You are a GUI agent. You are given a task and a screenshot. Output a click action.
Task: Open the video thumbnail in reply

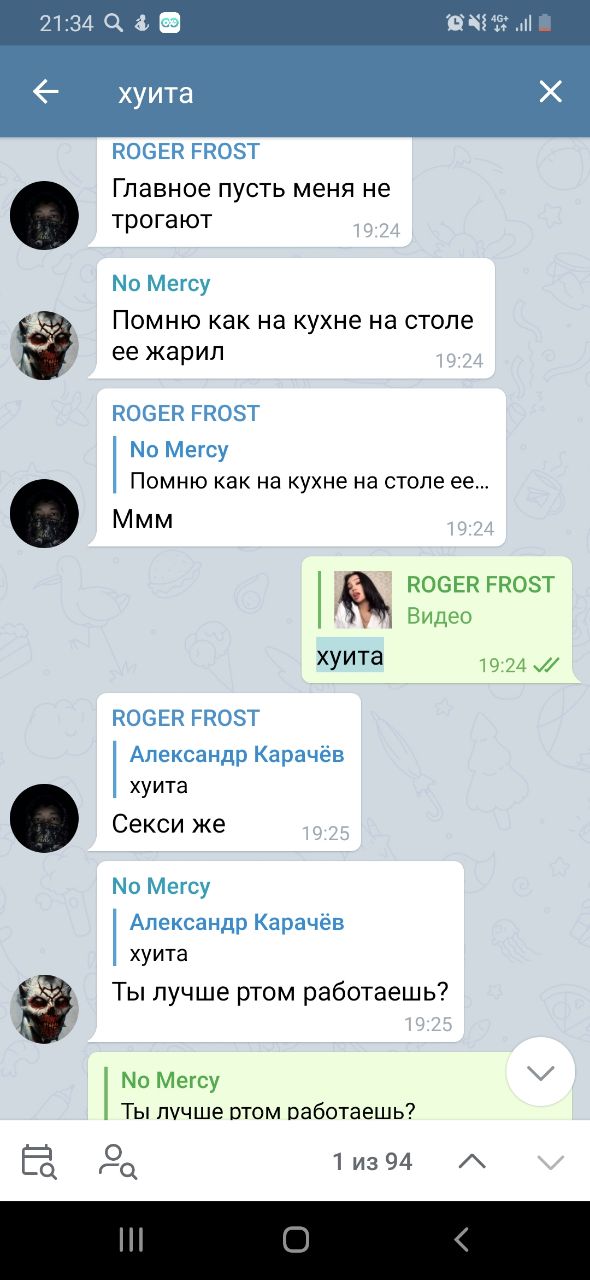tap(363, 600)
